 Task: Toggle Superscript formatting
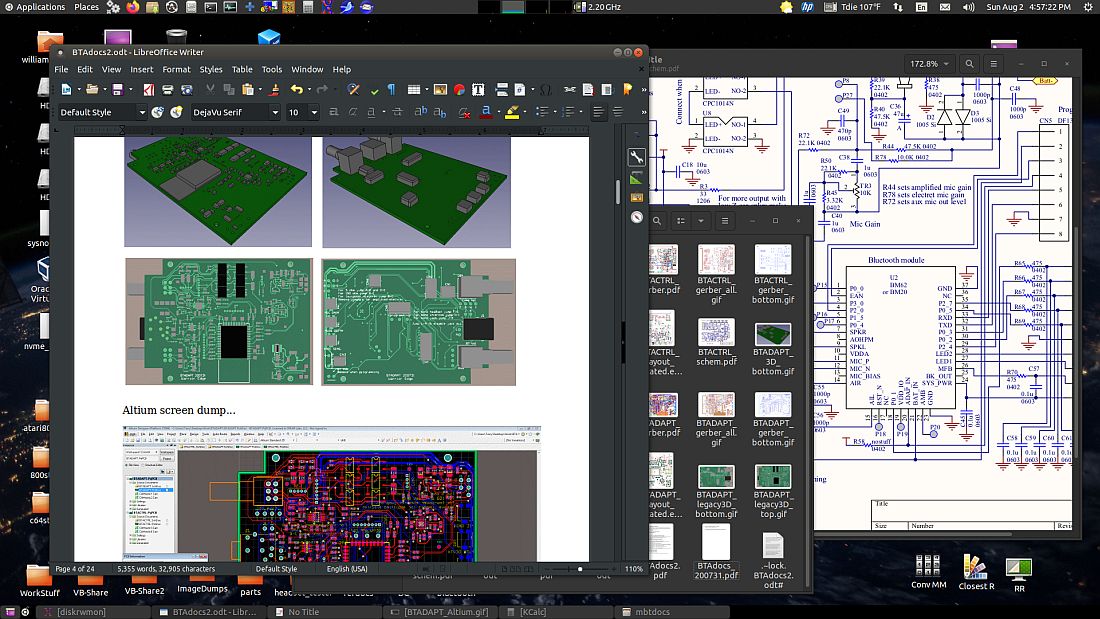click(x=420, y=112)
